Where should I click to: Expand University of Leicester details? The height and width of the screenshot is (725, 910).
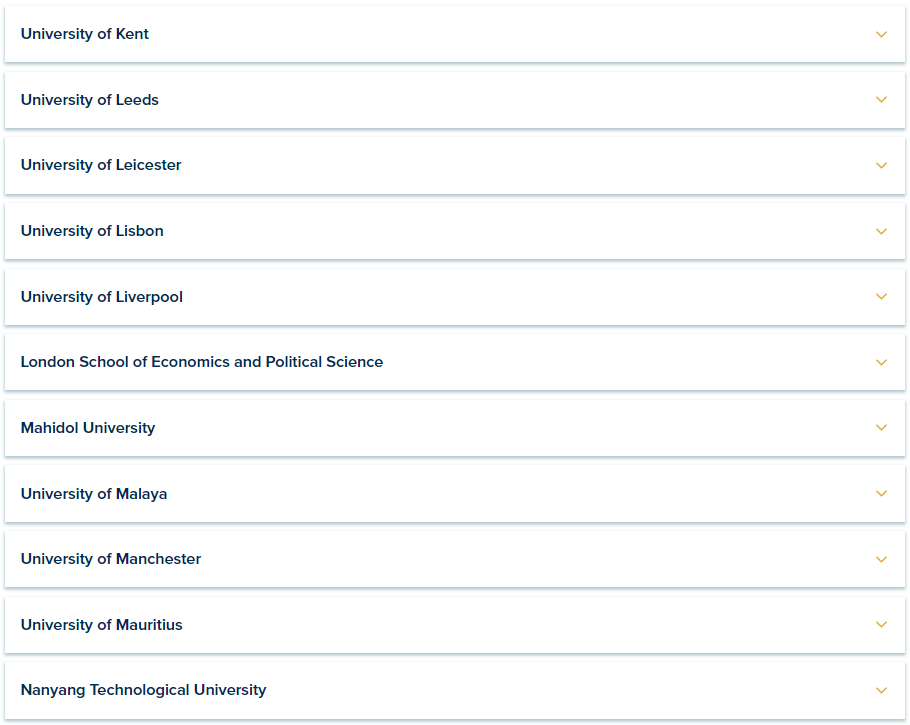tap(101, 165)
